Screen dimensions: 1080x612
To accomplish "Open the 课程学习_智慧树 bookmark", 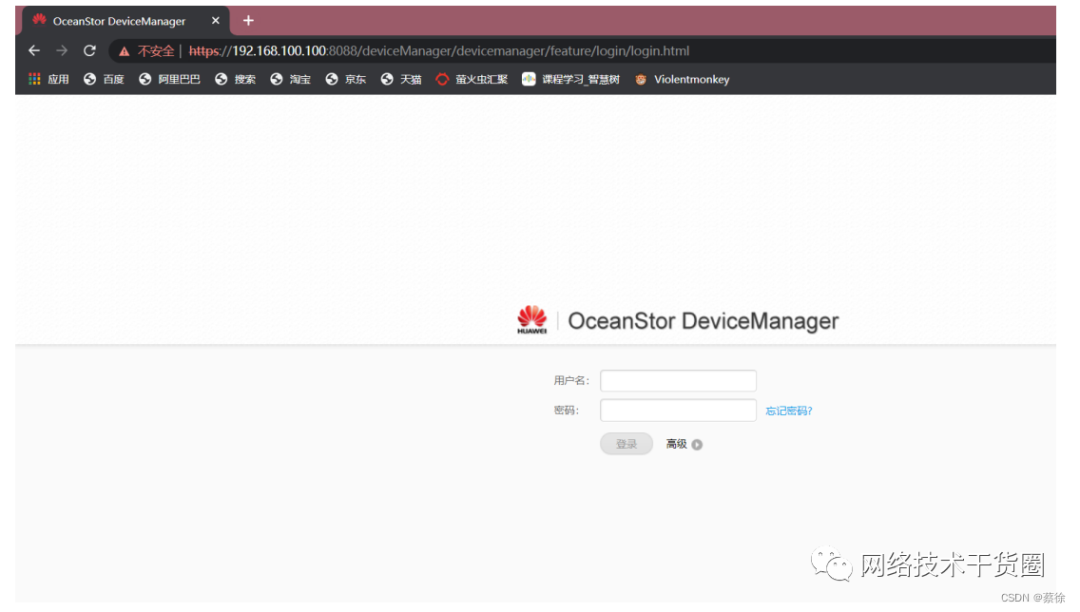I will [x=571, y=79].
